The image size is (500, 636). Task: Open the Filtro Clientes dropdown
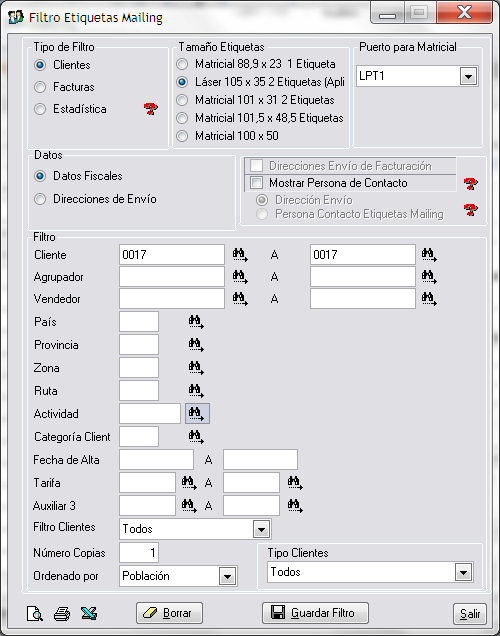pyautogui.click(x=262, y=529)
